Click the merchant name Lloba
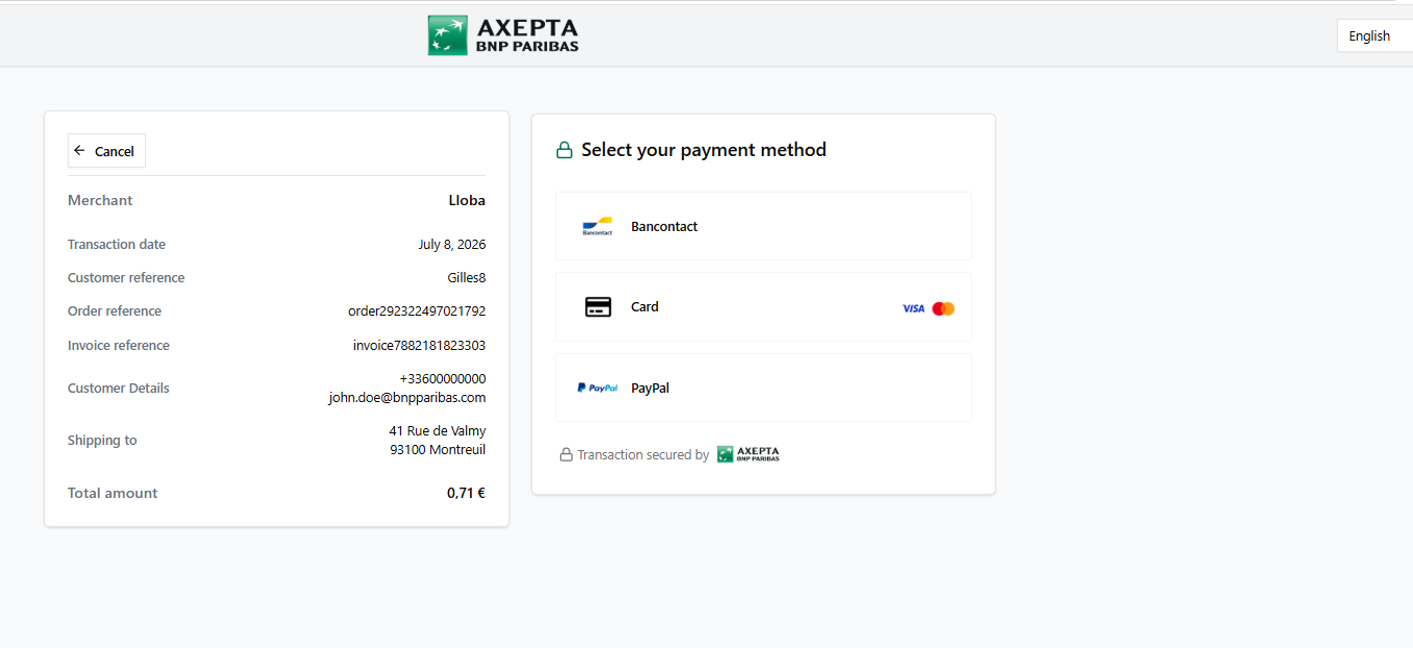1413x648 pixels. click(467, 200)
